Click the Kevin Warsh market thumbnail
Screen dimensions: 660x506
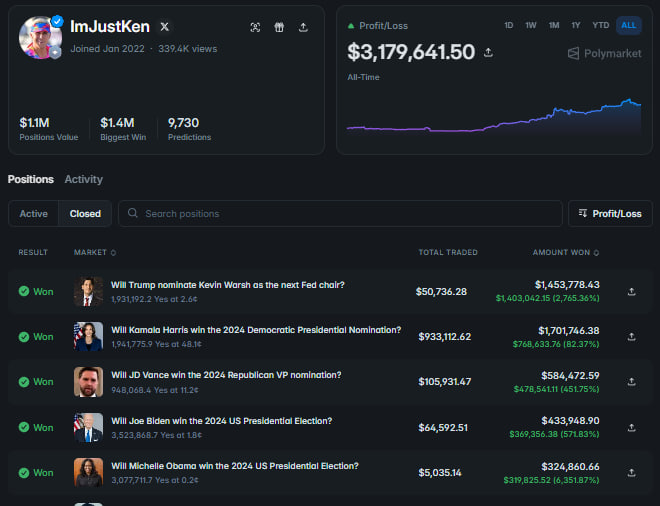coord(88,291)
